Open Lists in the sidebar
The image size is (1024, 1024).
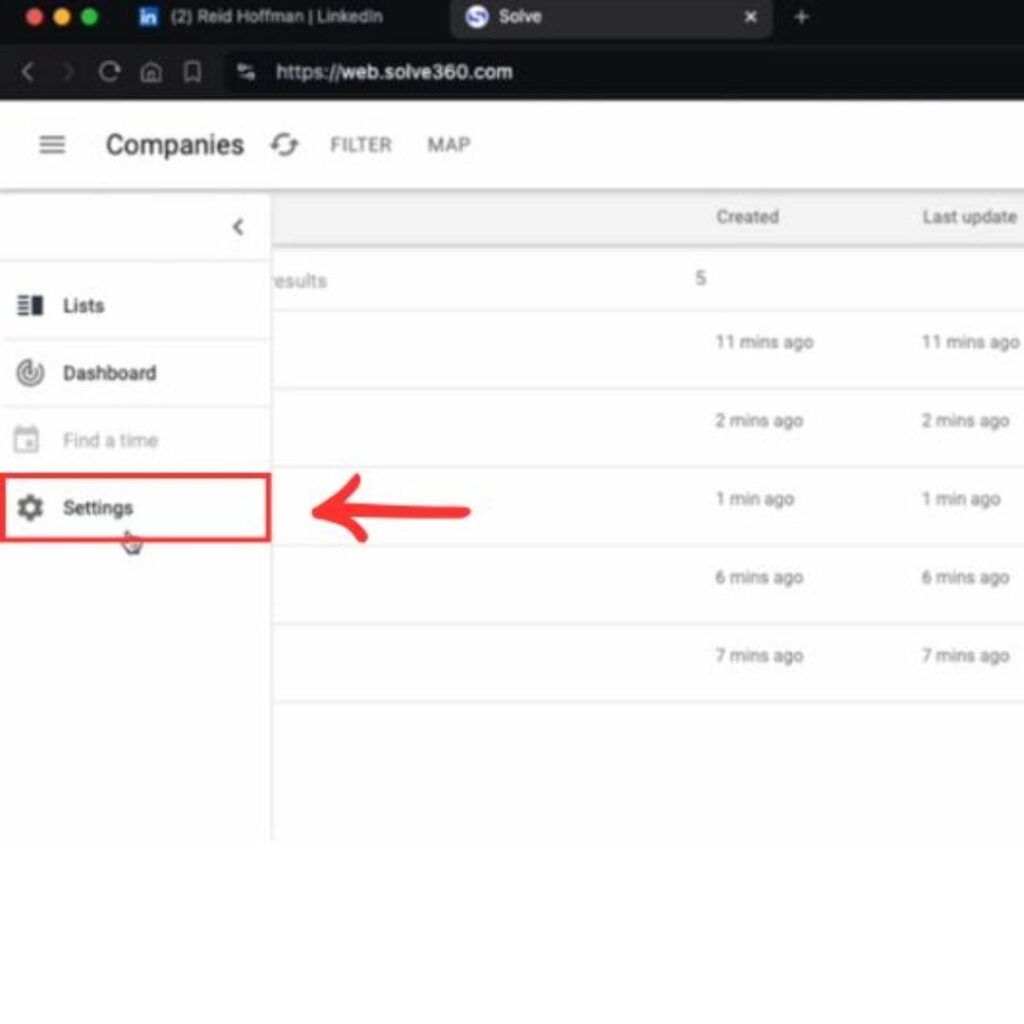(x=135, y=305)
